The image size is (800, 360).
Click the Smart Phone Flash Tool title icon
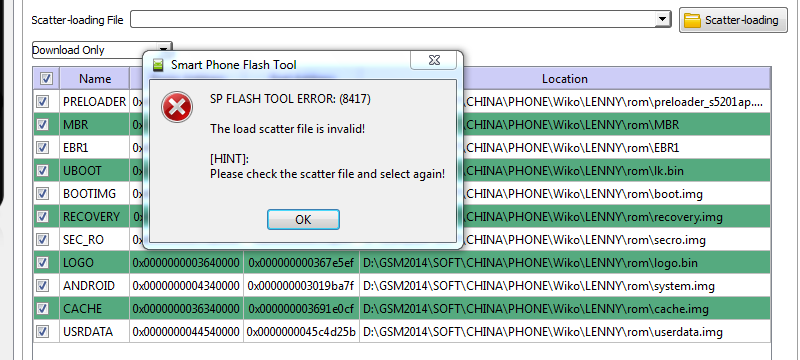click(x=159, y=65)
